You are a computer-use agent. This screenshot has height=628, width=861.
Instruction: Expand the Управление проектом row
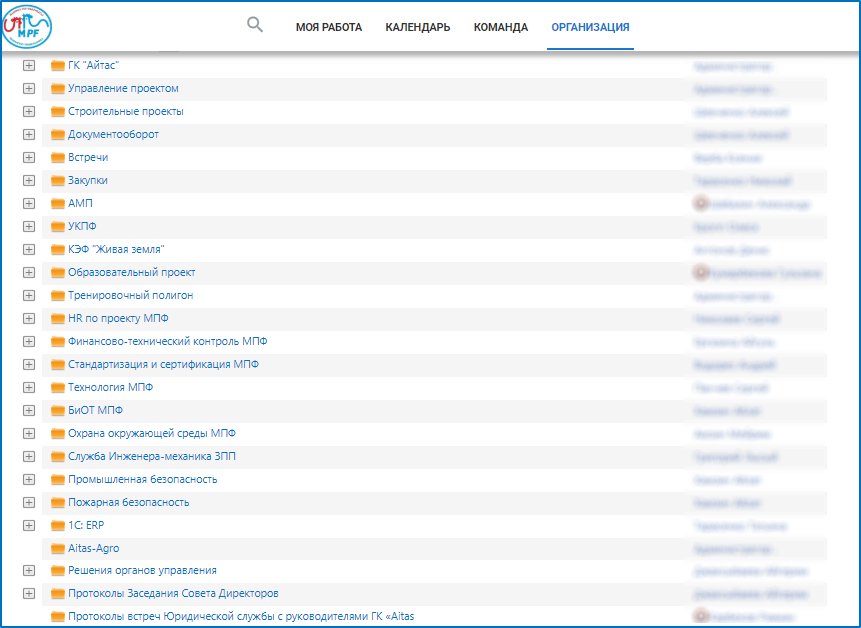[x=29, y=88]
